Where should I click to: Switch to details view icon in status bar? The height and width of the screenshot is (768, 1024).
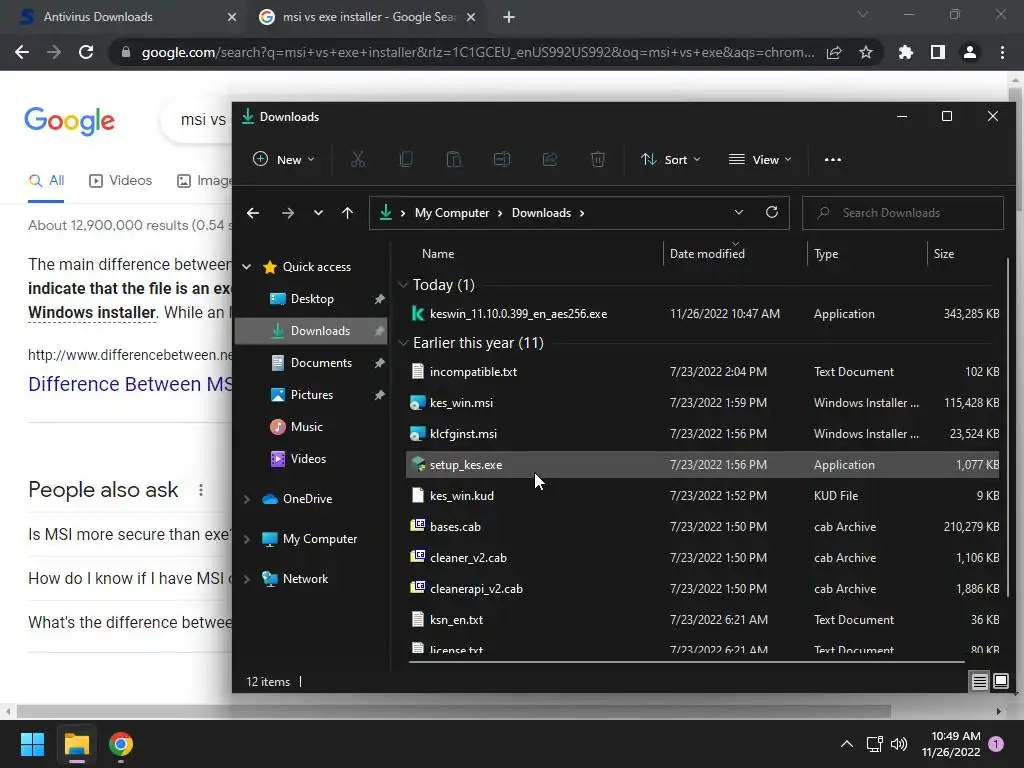(x=980, y=682)
